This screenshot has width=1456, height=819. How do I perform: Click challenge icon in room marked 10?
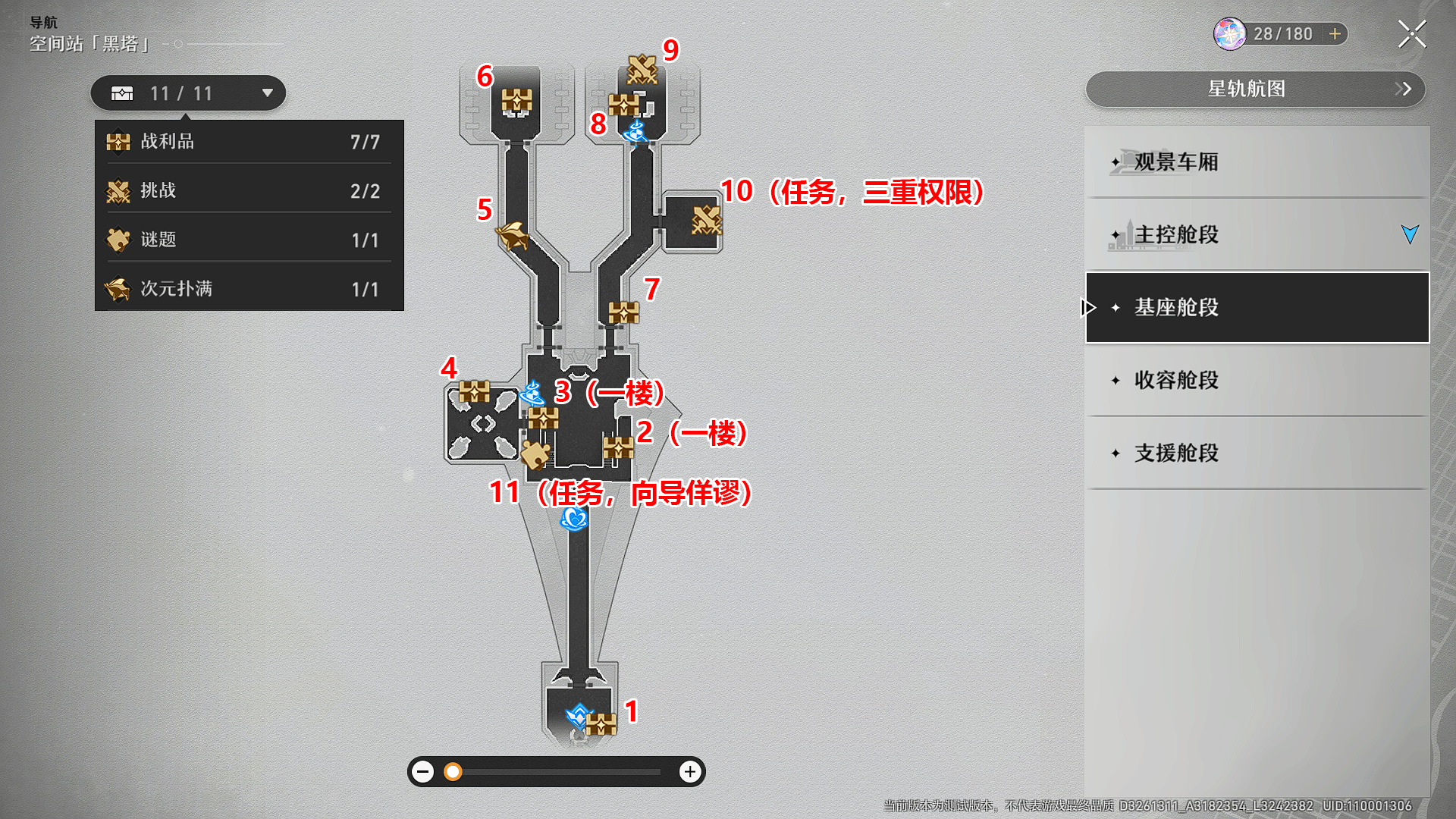[706, 221]
